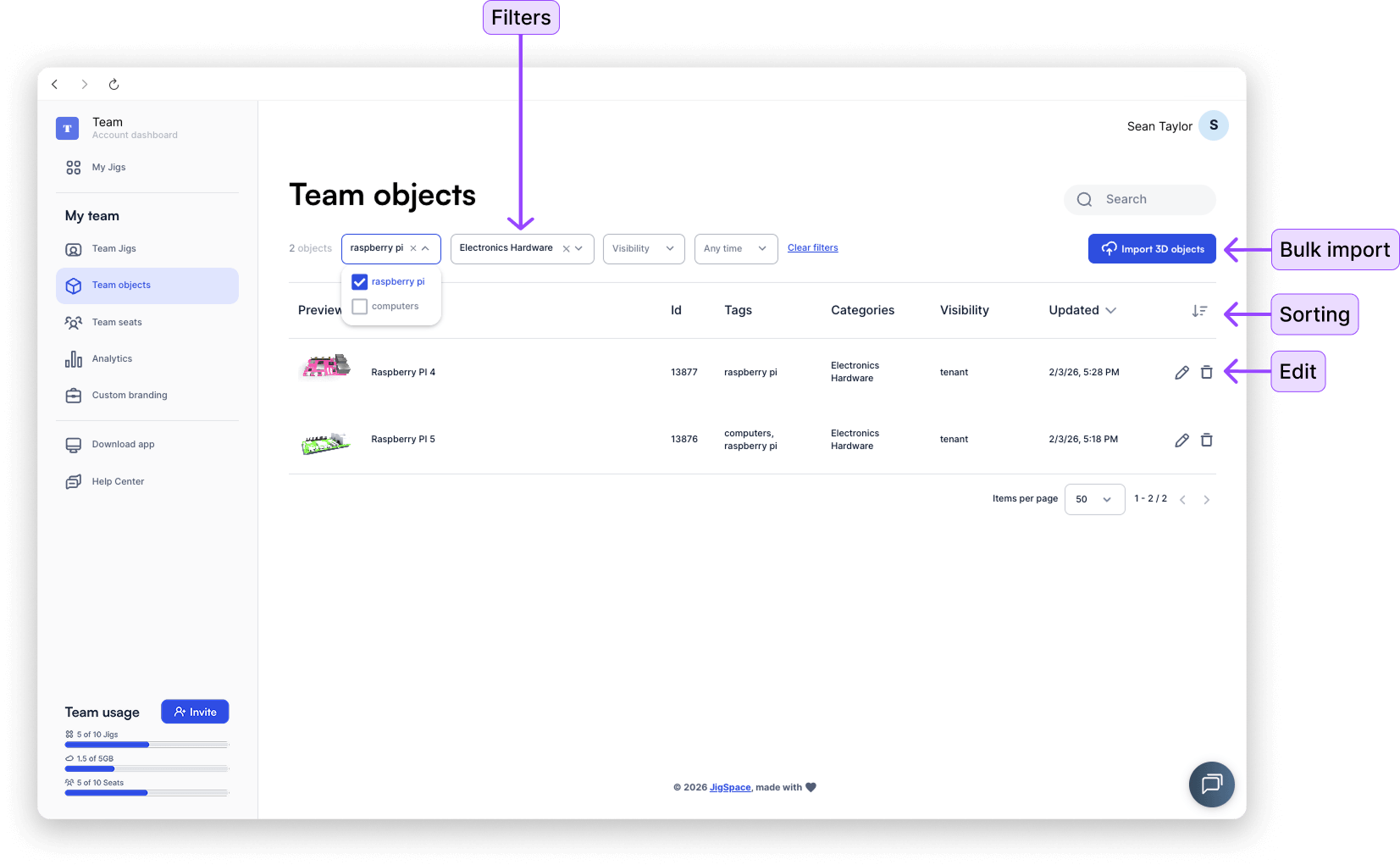Open Team seats page
Viewport: 1400px width, 865px height.
click(117, 323)
